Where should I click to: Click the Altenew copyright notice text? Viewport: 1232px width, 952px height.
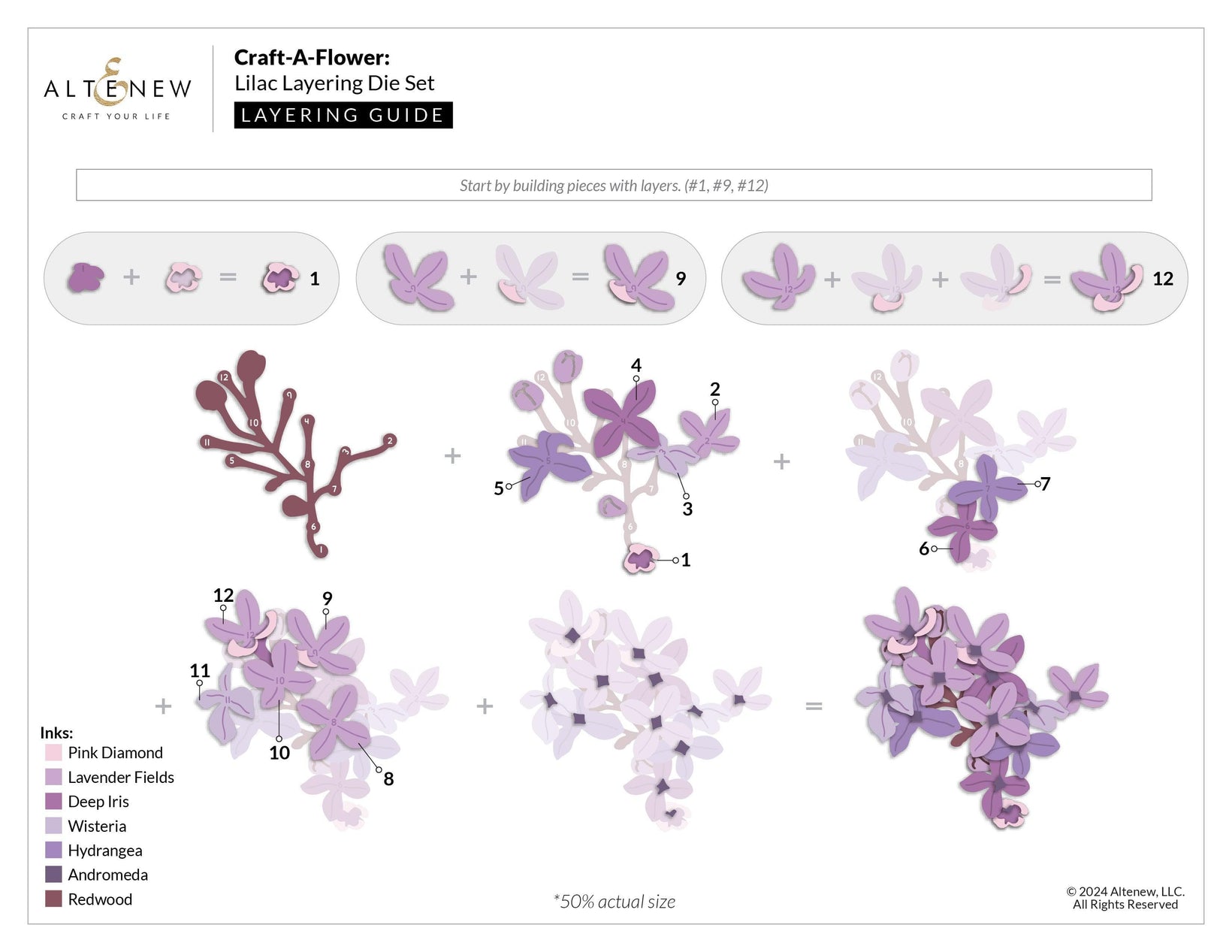click(1125, 898)
